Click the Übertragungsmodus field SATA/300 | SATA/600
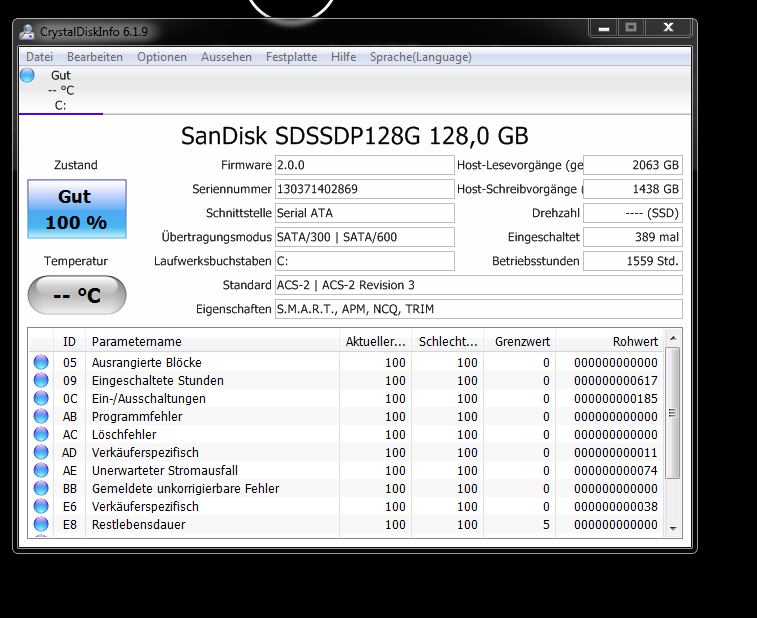Viewport: 757px width, 618px height. pos(364,237)
